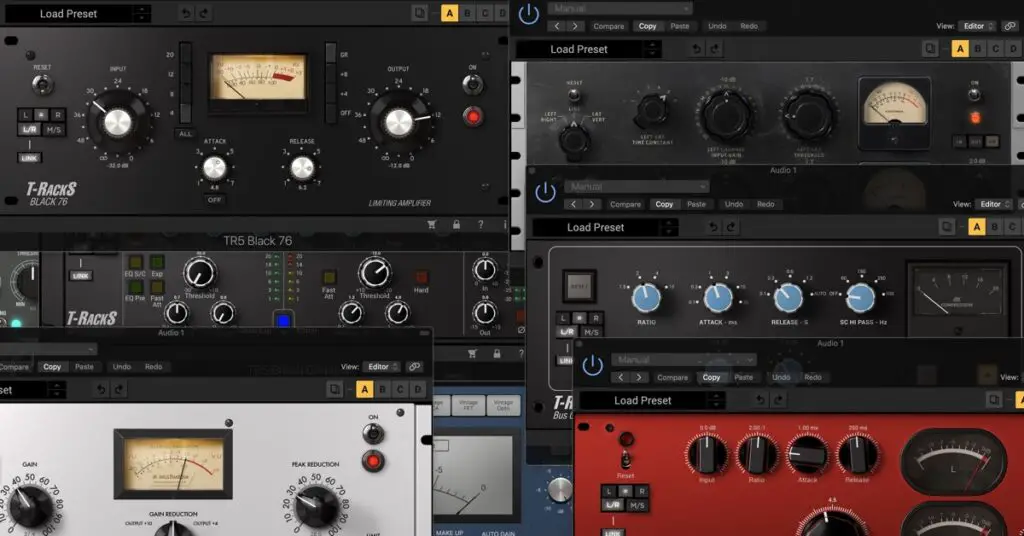
Task: Toggle EQ S/C in the classic compressor strip
Action: click(x=135, y=262)
